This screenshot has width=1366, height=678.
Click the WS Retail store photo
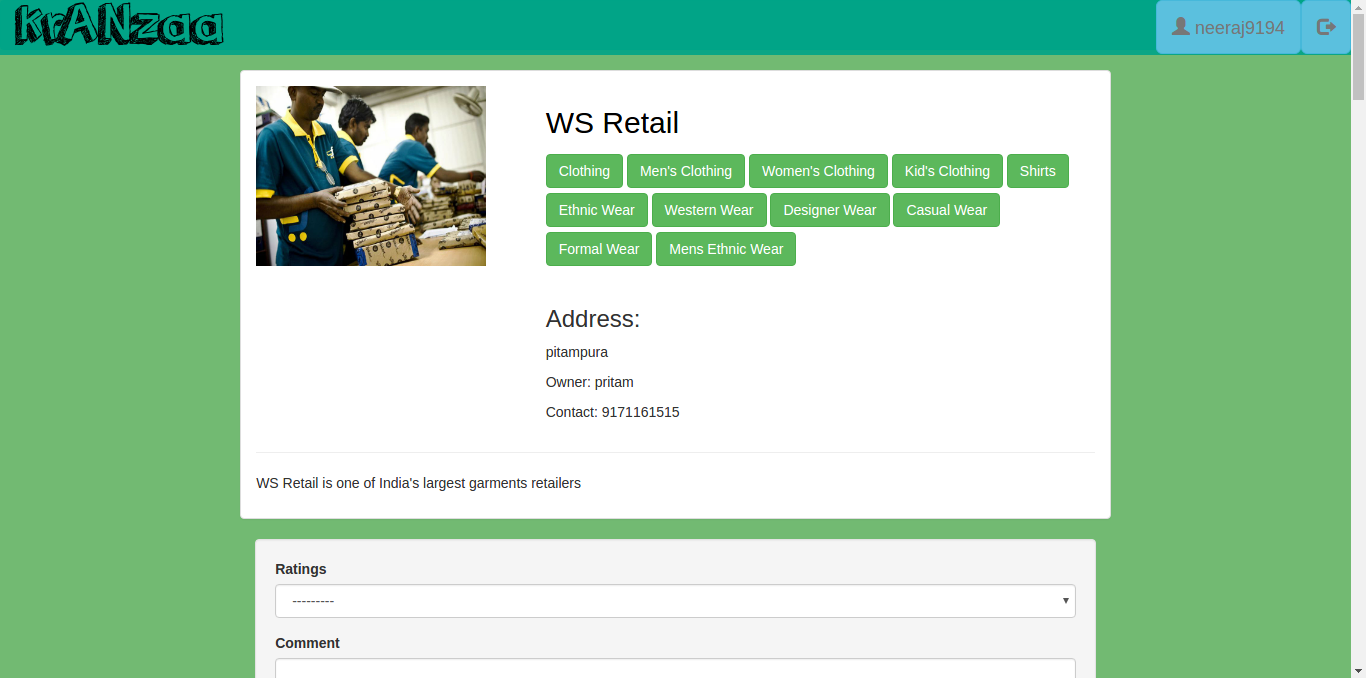(371, 176)
